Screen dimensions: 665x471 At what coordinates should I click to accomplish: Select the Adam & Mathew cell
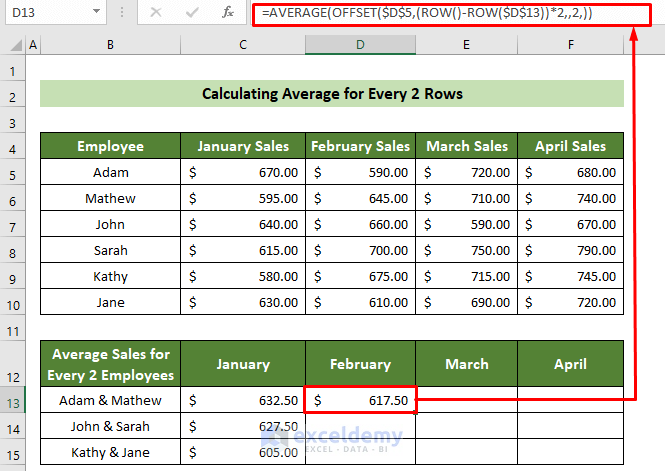110,401
